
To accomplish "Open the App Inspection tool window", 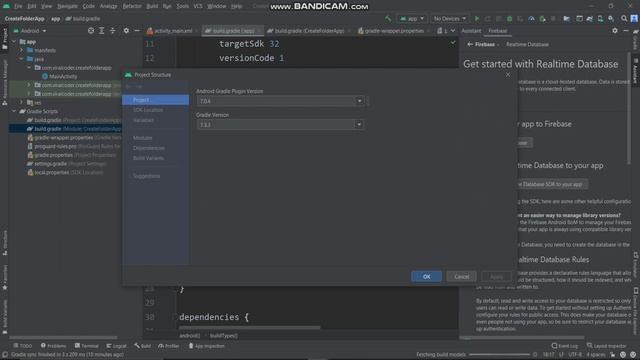I will 207,346.
